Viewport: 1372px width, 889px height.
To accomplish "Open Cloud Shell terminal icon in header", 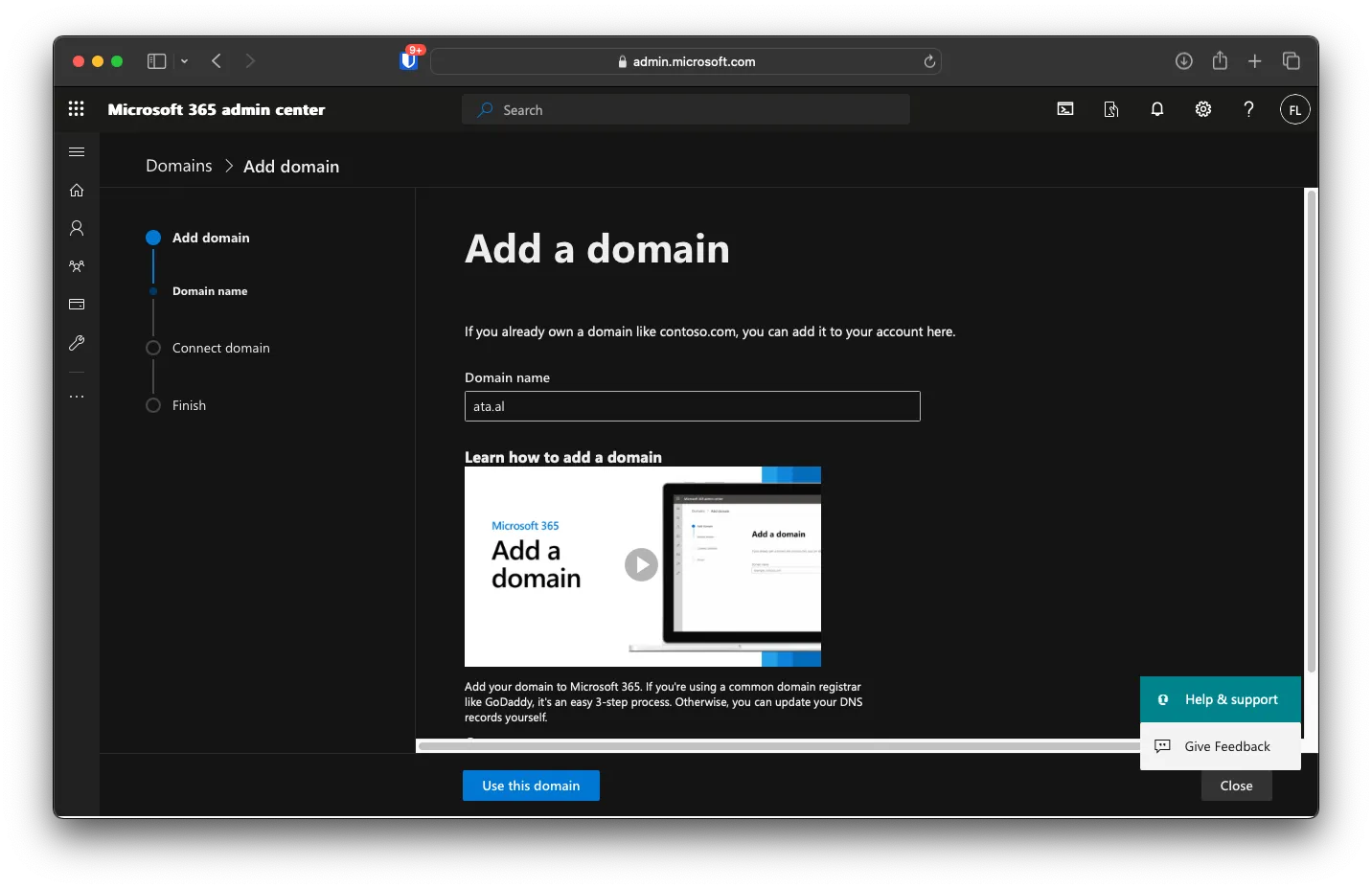I will [x=1065, y=109].
